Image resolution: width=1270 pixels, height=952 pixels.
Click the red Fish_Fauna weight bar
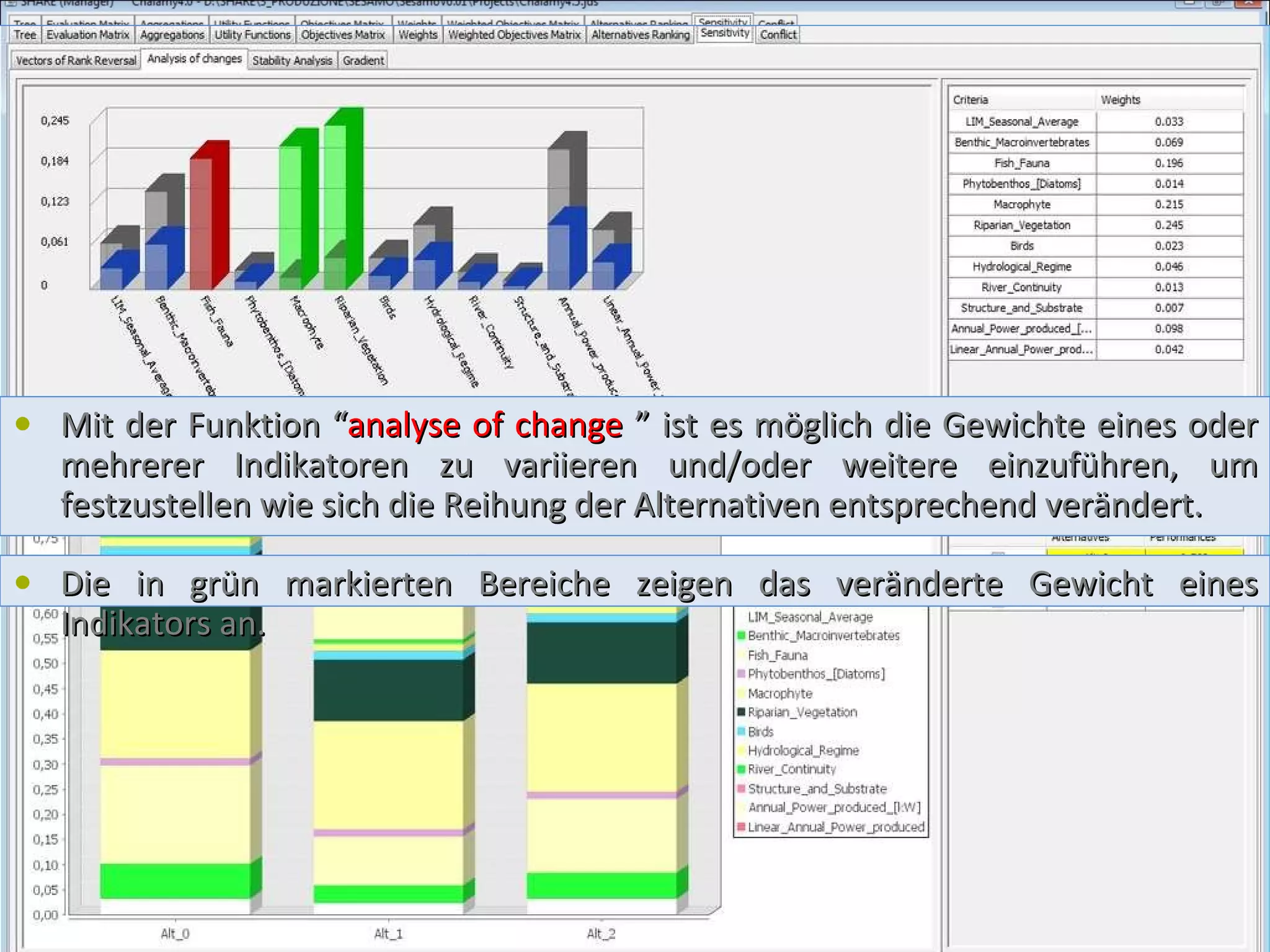click(x=209, y=216)
